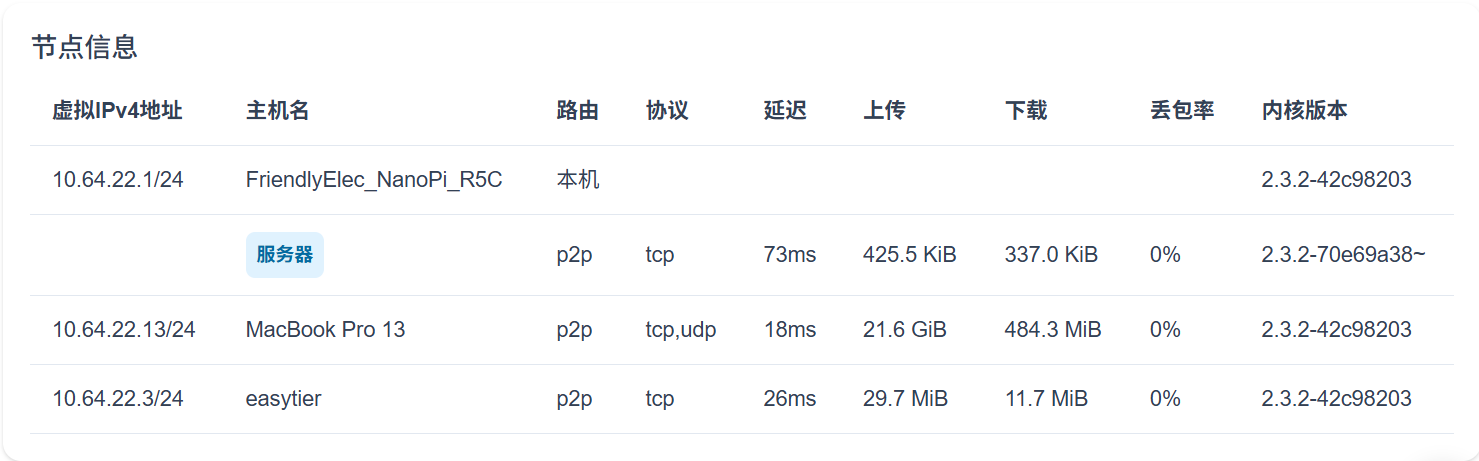1479x461 pixels.
Task: Click IP address 10.64.22.1/24
Action: 118,180
